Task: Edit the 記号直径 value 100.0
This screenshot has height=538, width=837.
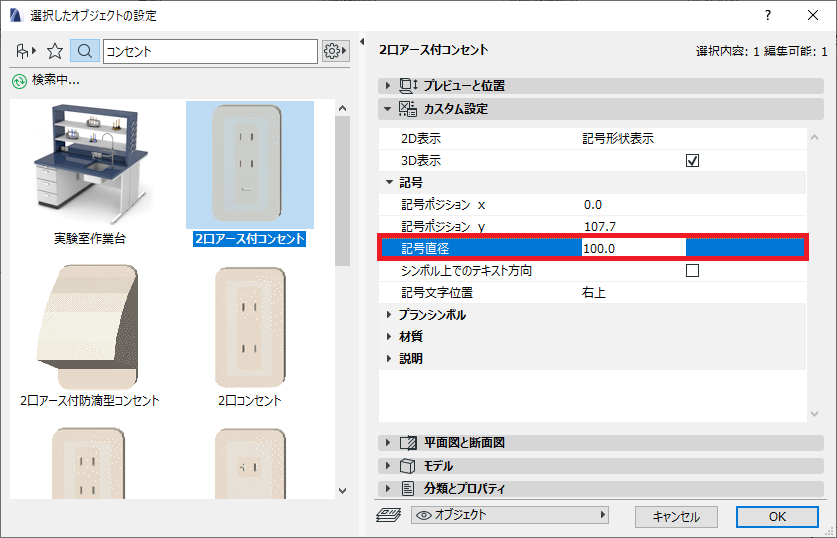Action: (634, 248)
